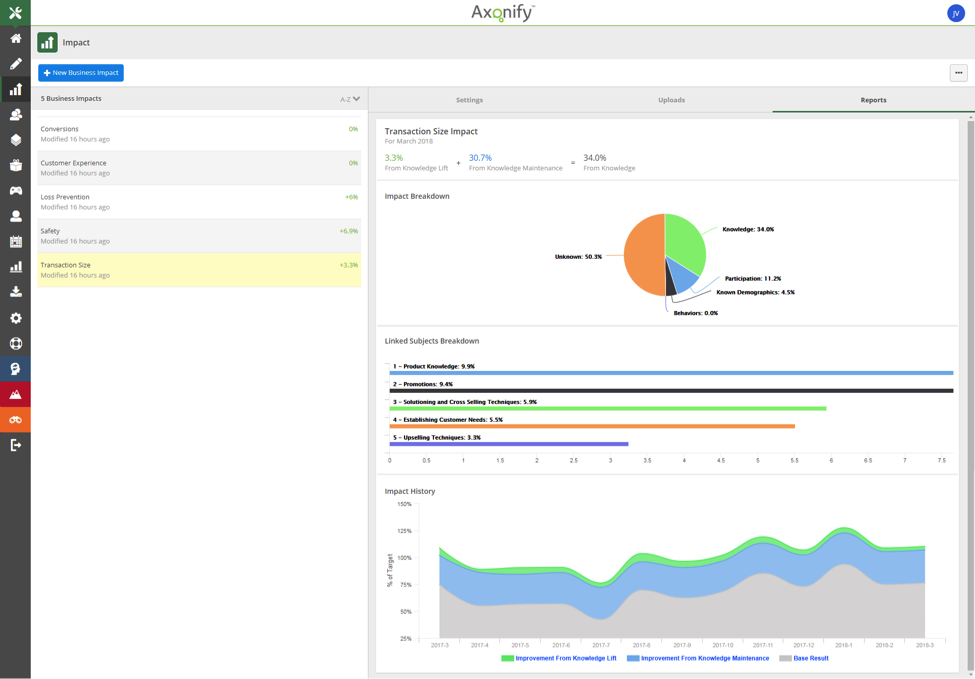Viewport: 975px width, 679px height.
Task: Click the logout arrow icon in sidebar
Action: [15, 445]
